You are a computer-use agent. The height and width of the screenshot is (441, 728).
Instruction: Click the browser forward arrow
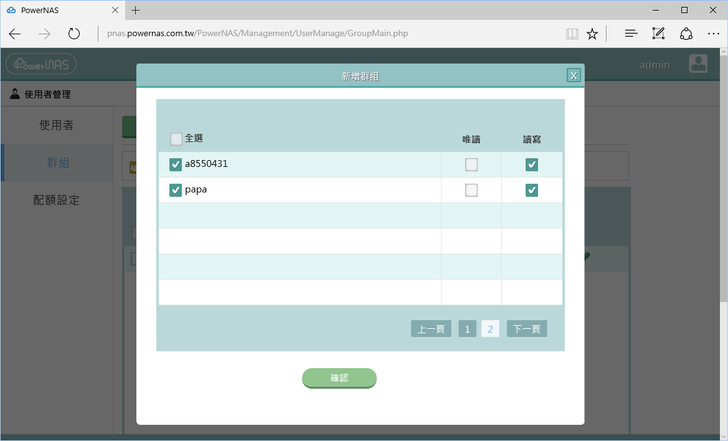[x=44, y=33]
